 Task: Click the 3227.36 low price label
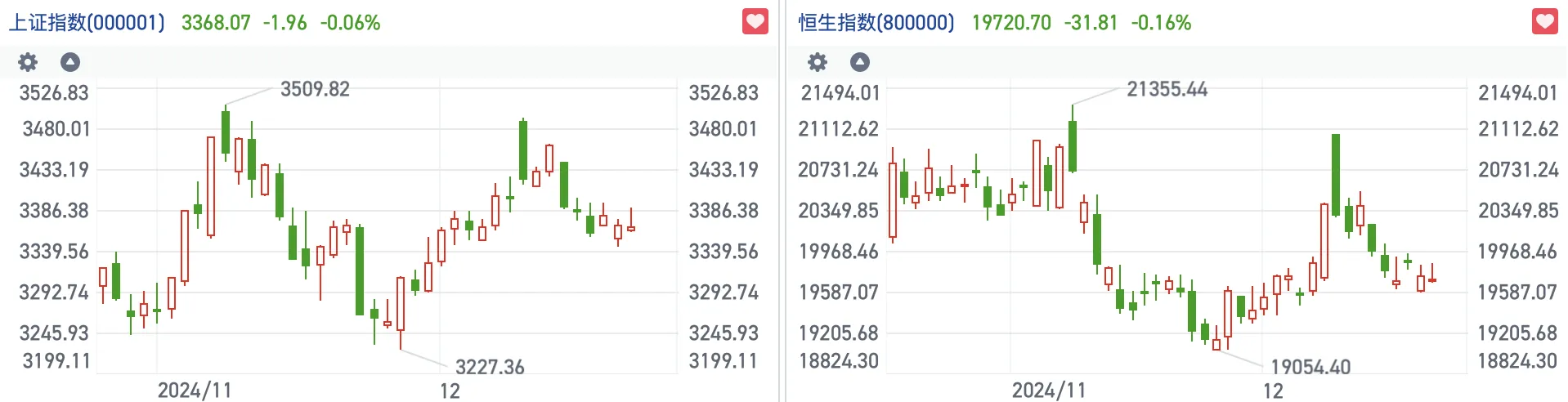click(x=490, y=367)
